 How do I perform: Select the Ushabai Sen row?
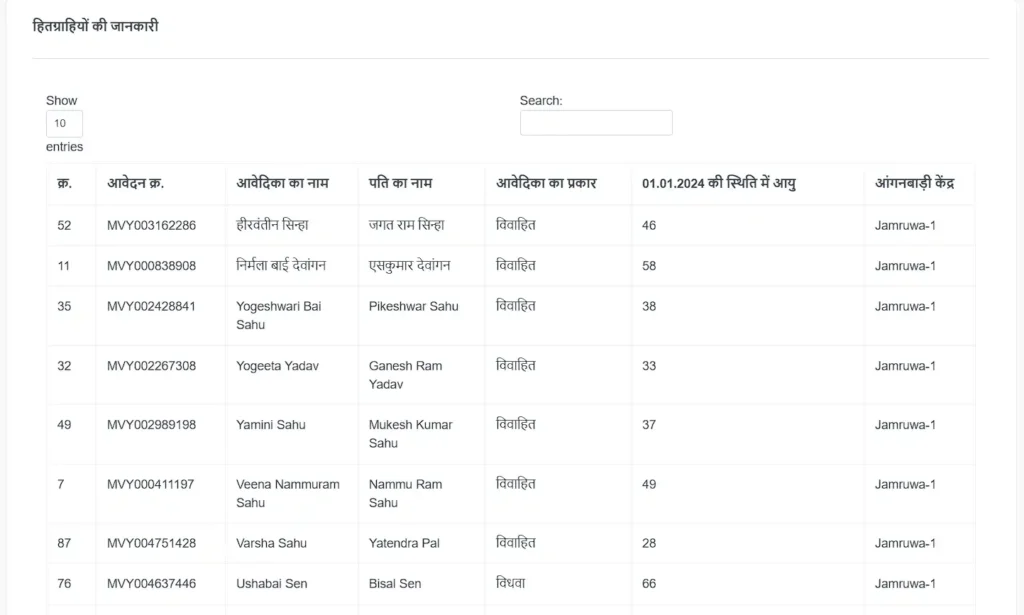(511, 584)
